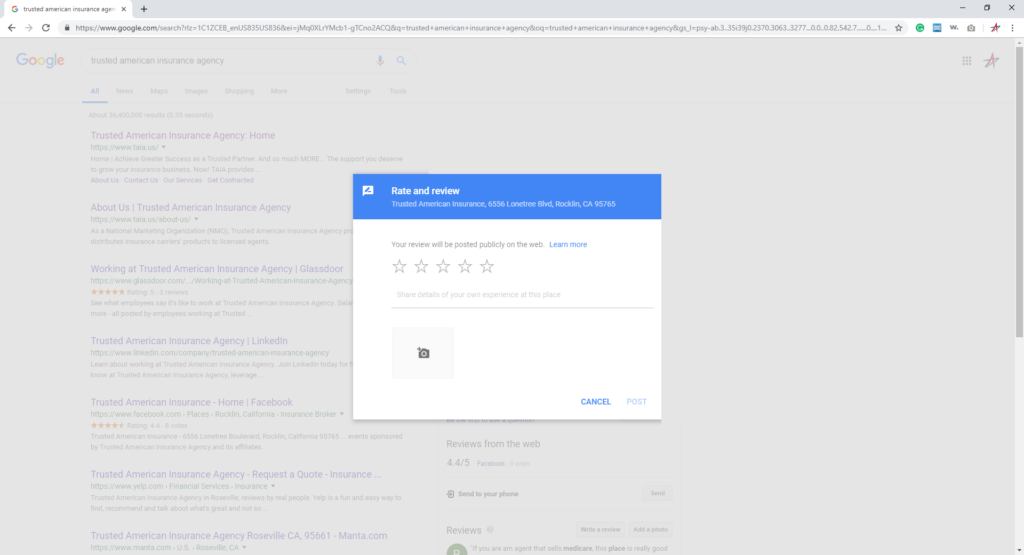Open the Facebook reviews from the web link
Screen dimensions: 1024x555
tap(490, 464)
